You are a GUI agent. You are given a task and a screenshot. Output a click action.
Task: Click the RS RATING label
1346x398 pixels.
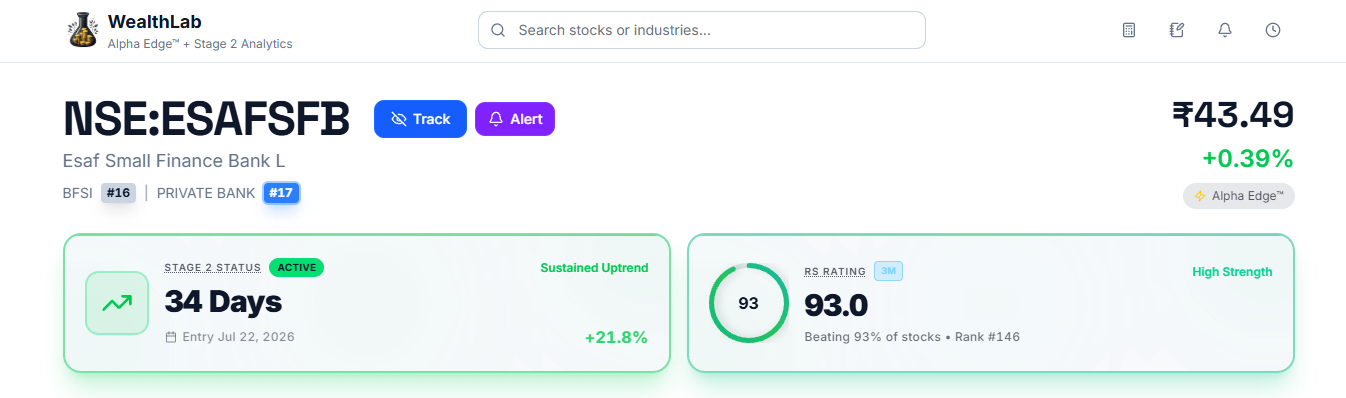pyautogui.click(x=835, y=271)
